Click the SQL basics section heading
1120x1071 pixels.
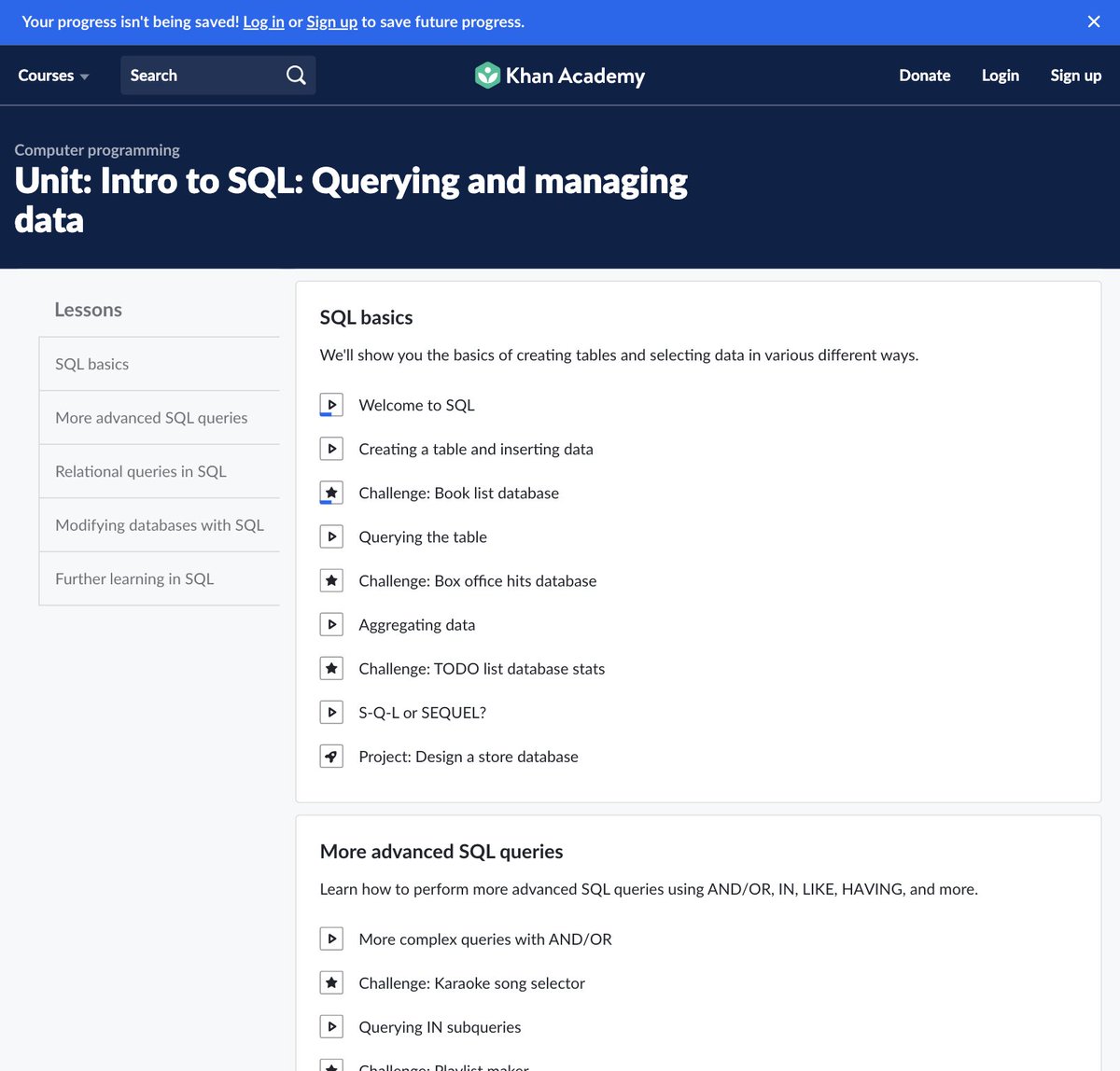coord(366,317)
